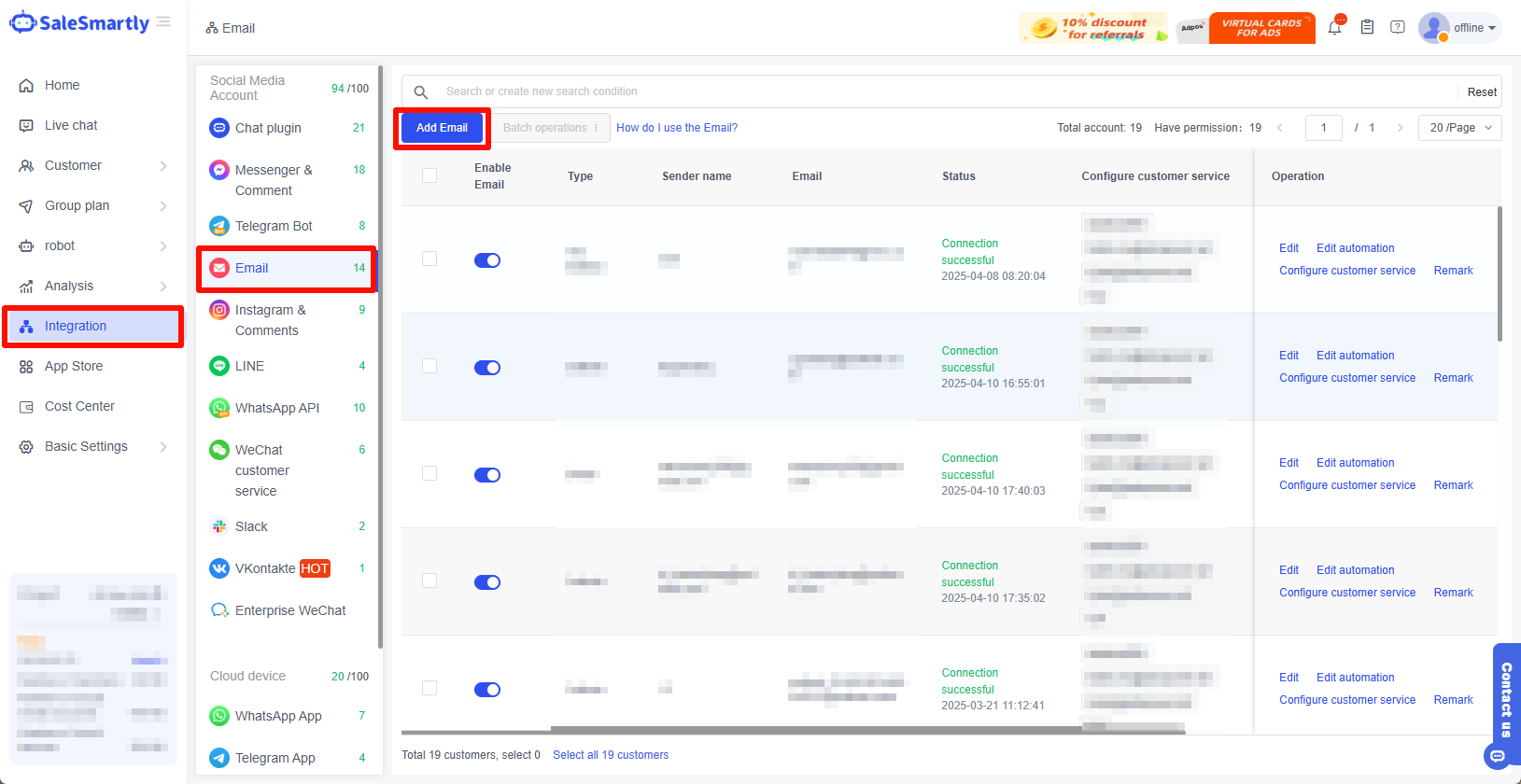Open the 20 /Page size dropdown
This screenshot has height=784, width=1521.
[x=1459, y=128]
